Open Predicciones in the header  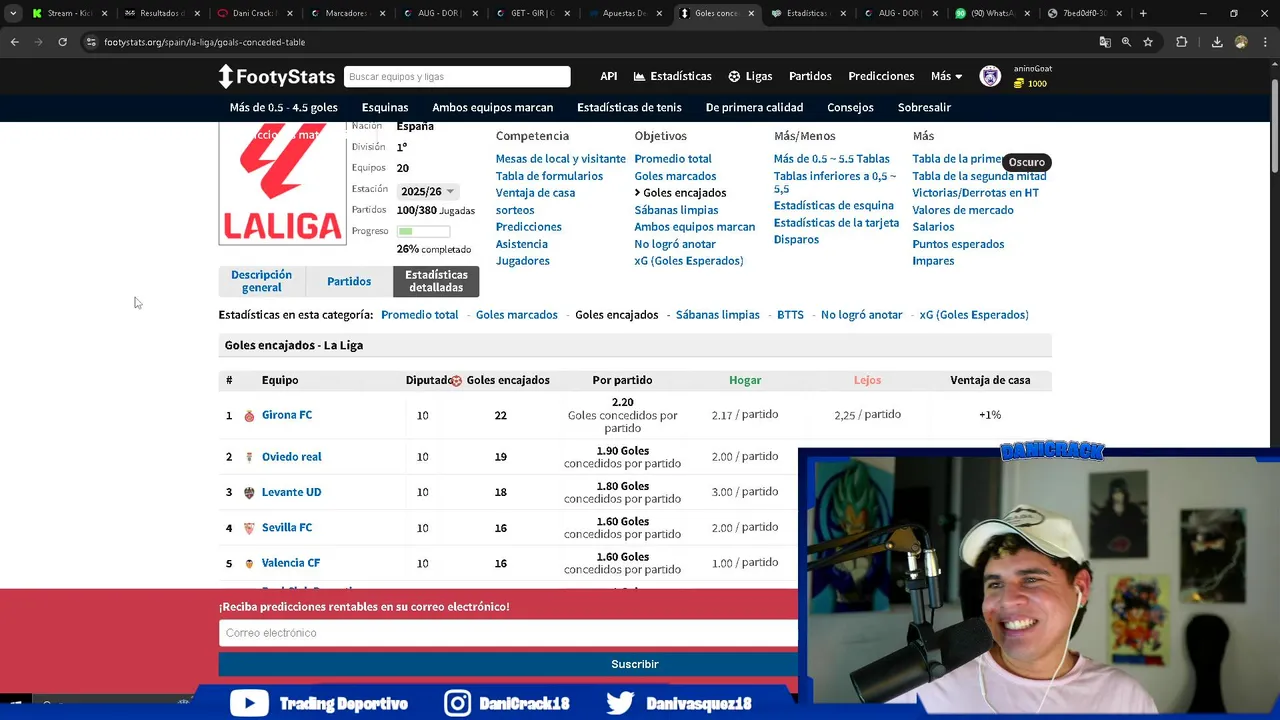[881, 76]
